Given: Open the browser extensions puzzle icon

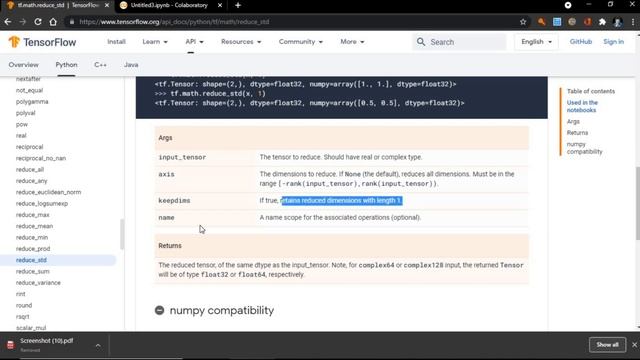Looking at the screenshot, I should click(602, 22).
